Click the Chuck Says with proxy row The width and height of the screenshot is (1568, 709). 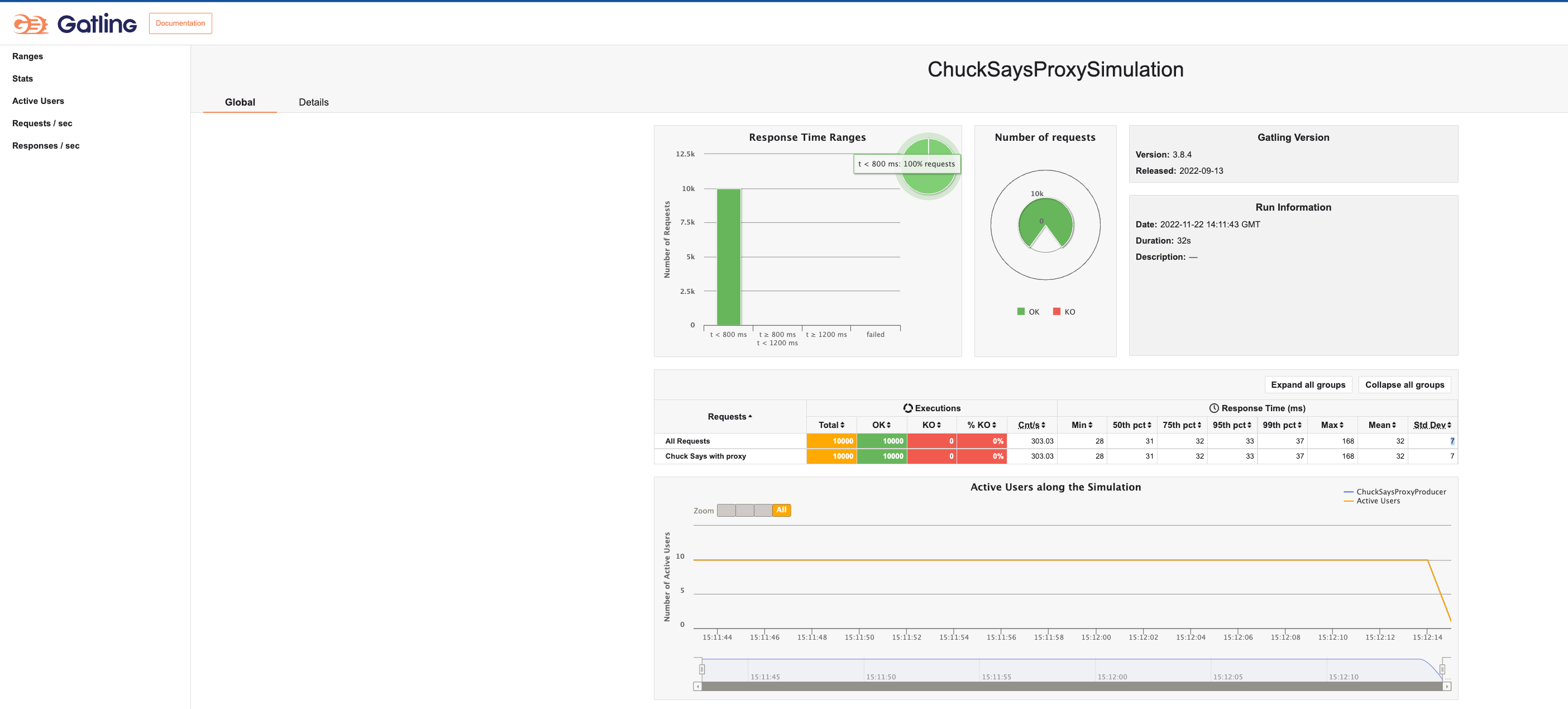point(705,456)
